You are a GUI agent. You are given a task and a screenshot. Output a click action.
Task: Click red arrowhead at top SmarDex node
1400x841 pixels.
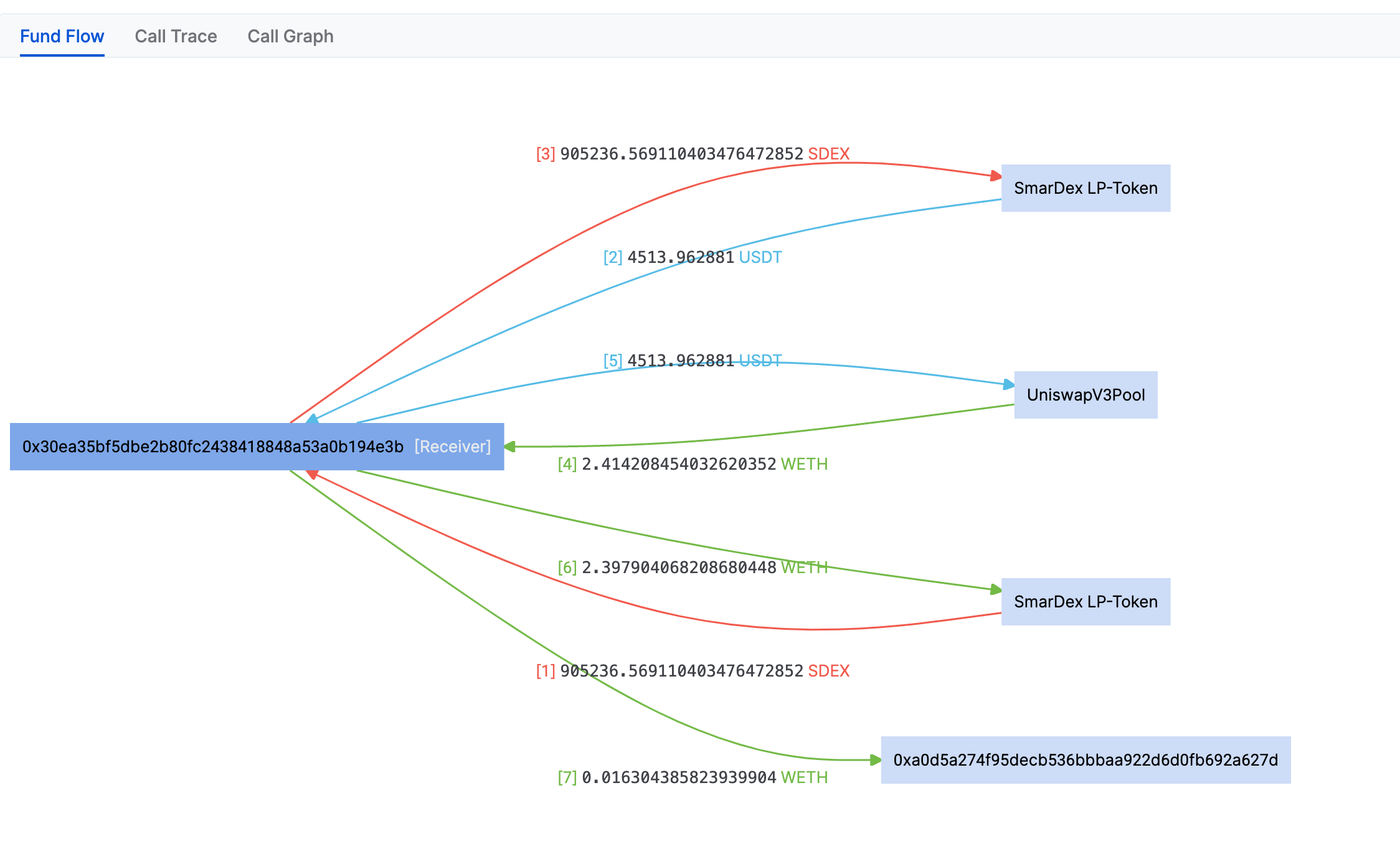click(996, 176)
